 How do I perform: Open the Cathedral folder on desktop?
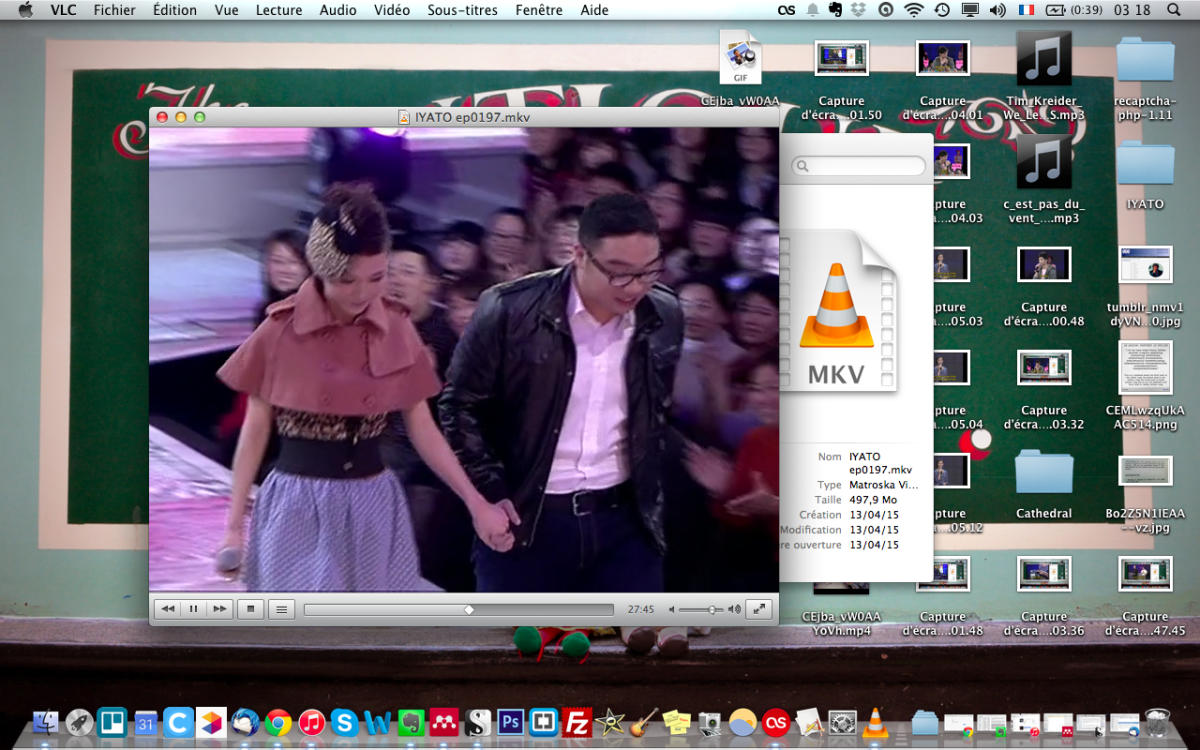tap(1043, 474)
